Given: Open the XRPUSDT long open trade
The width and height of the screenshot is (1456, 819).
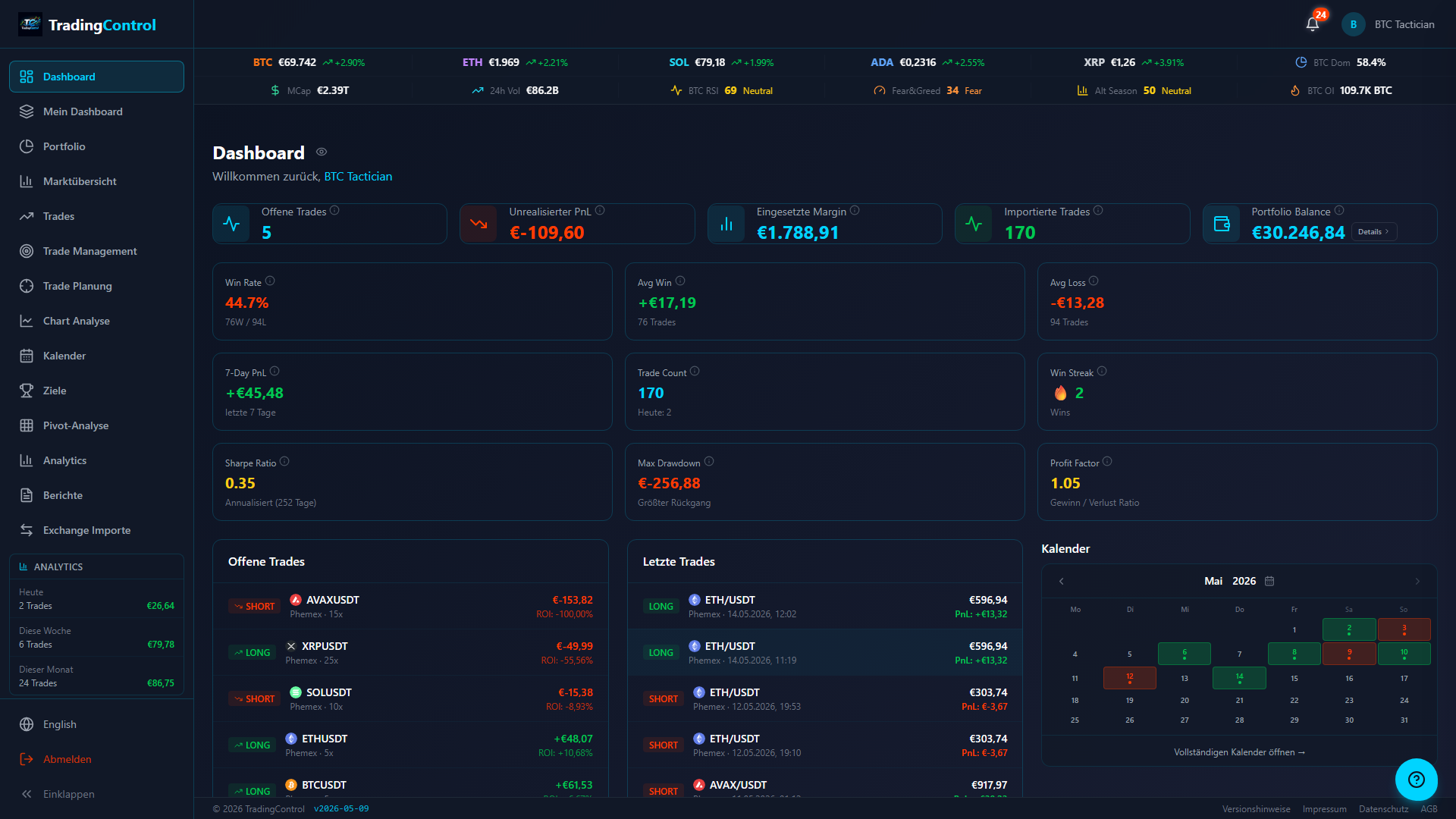Looking at the screenshot, I should tap(410, 653).
